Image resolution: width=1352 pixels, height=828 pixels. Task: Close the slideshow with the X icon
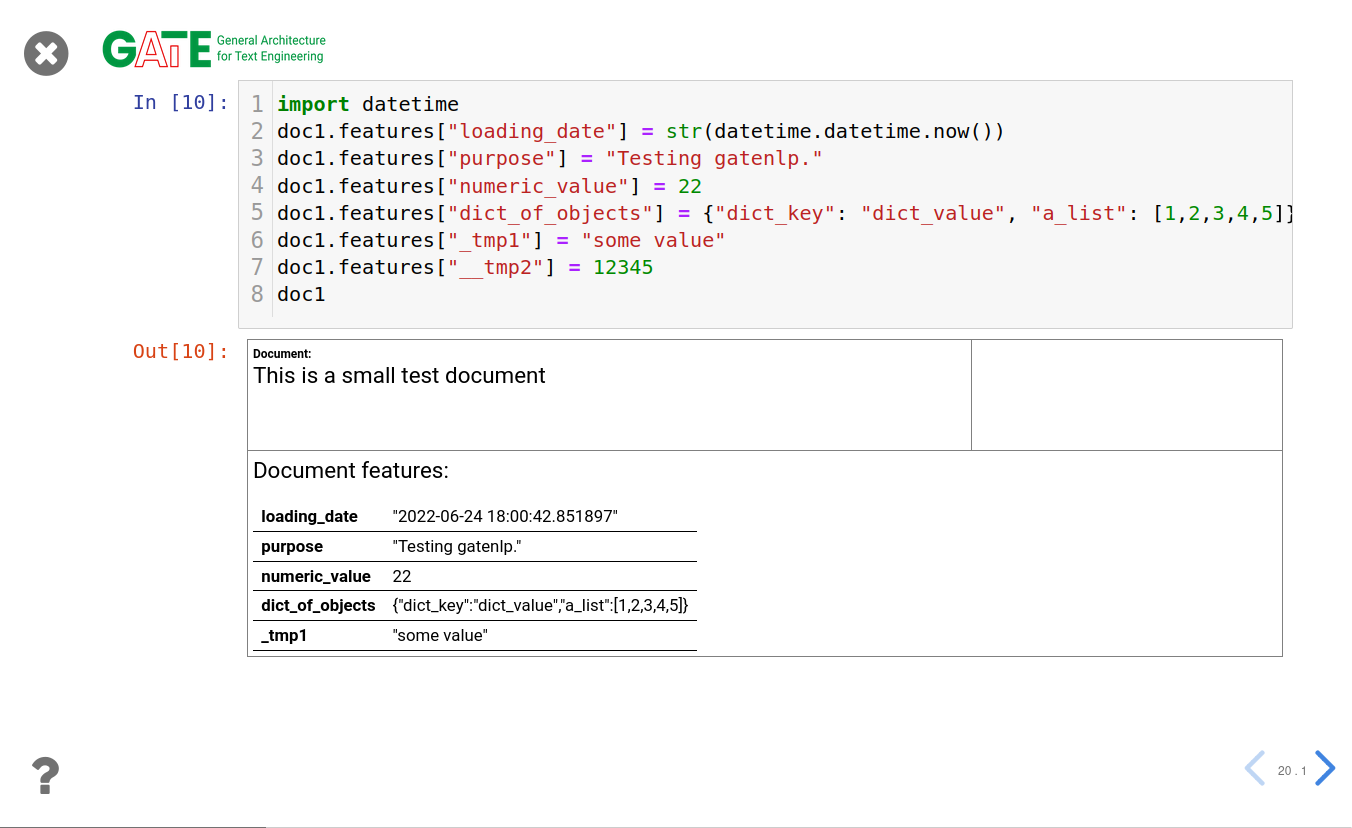point(46,53)
